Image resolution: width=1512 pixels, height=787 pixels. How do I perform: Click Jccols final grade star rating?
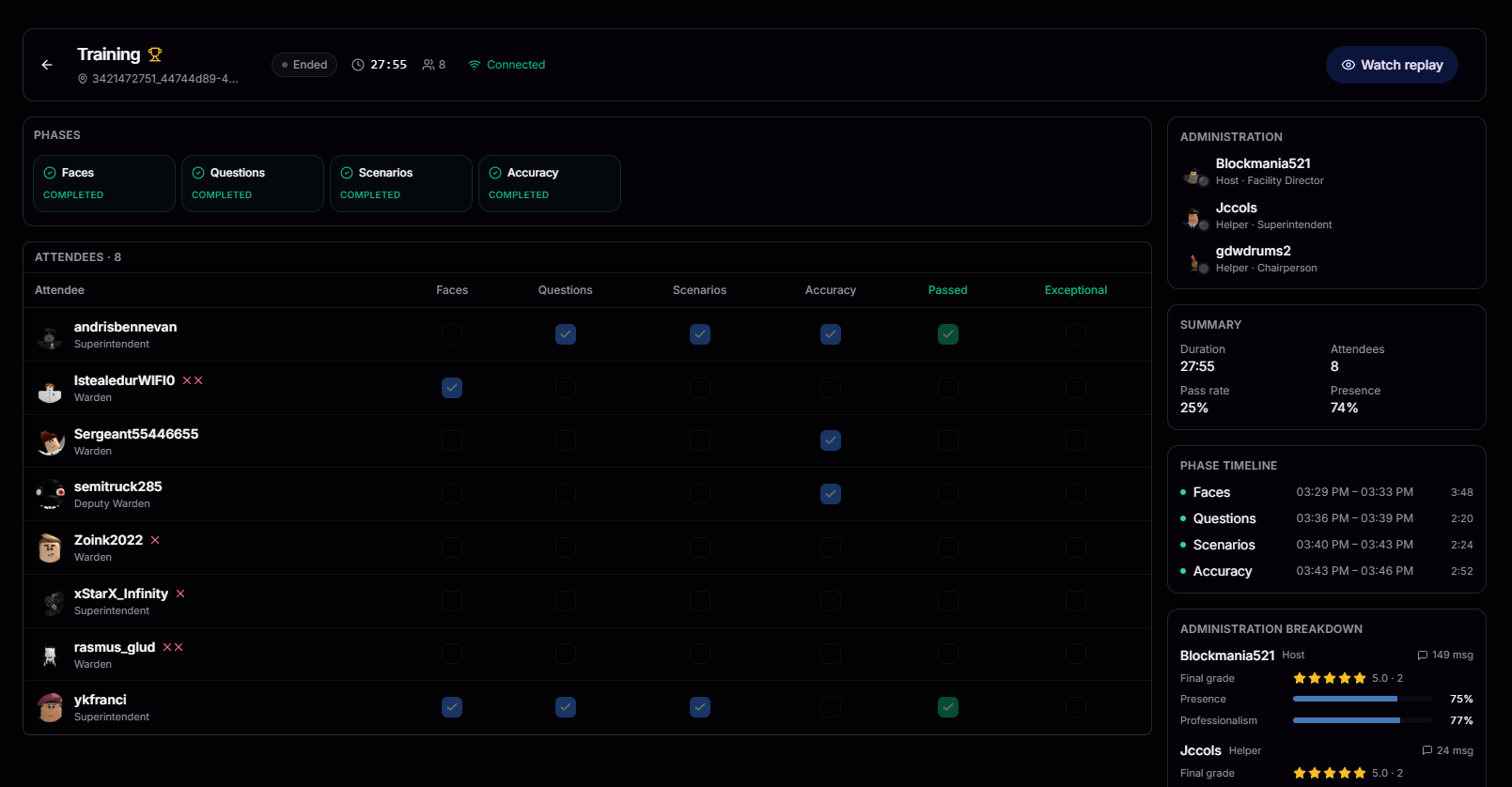1330,773
